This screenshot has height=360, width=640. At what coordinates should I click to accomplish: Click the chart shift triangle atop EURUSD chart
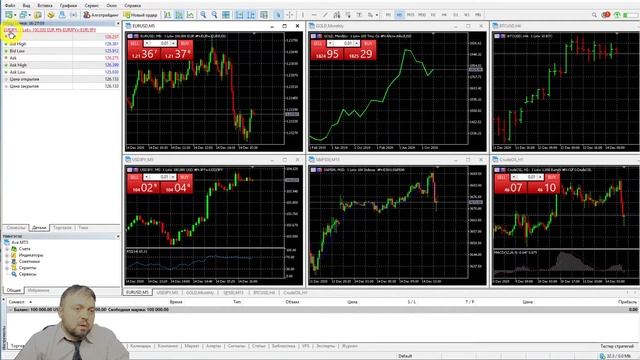(x=254, y=33)
